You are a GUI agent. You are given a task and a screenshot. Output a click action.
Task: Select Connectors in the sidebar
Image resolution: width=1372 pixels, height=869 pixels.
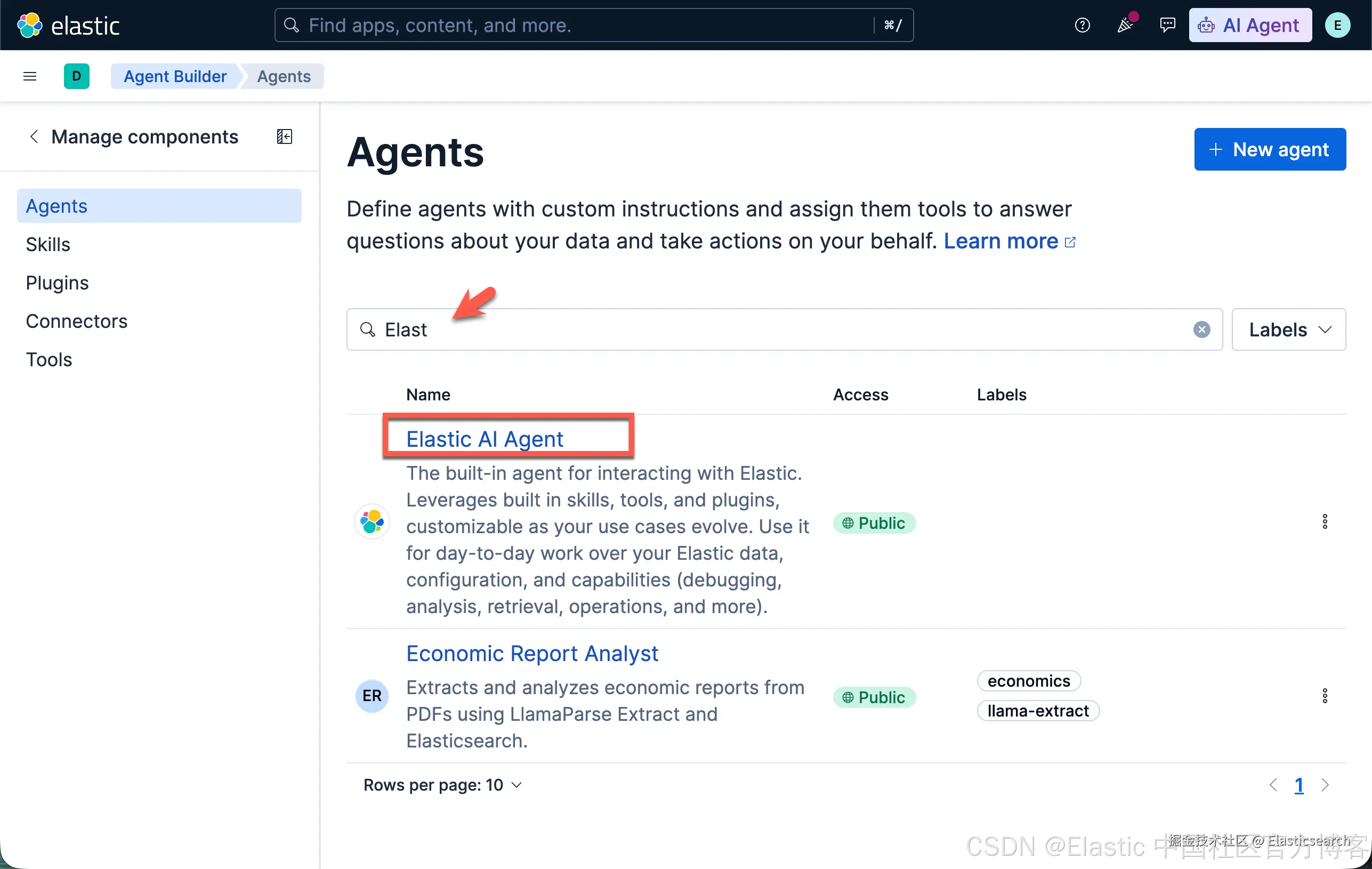[x=76, y=321]
